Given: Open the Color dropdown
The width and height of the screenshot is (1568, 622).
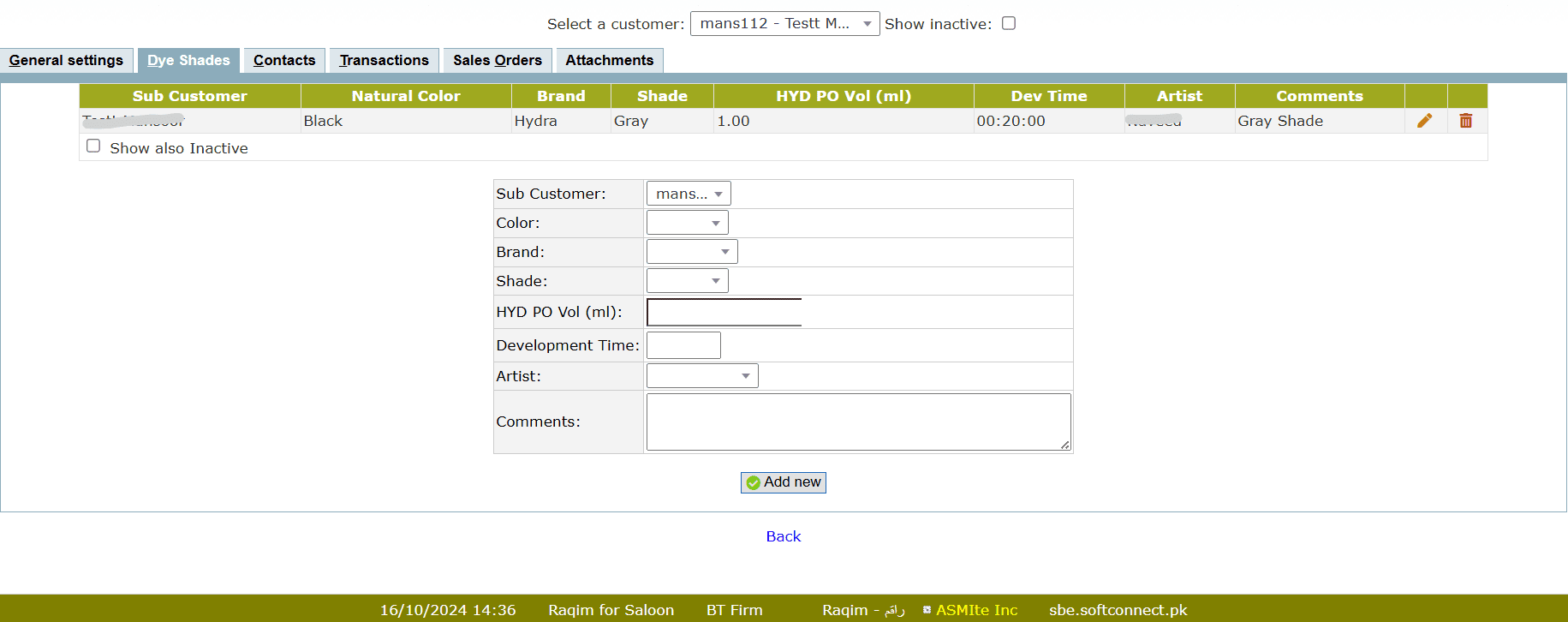Looking at the screenshot, I should tap(687, 223).
